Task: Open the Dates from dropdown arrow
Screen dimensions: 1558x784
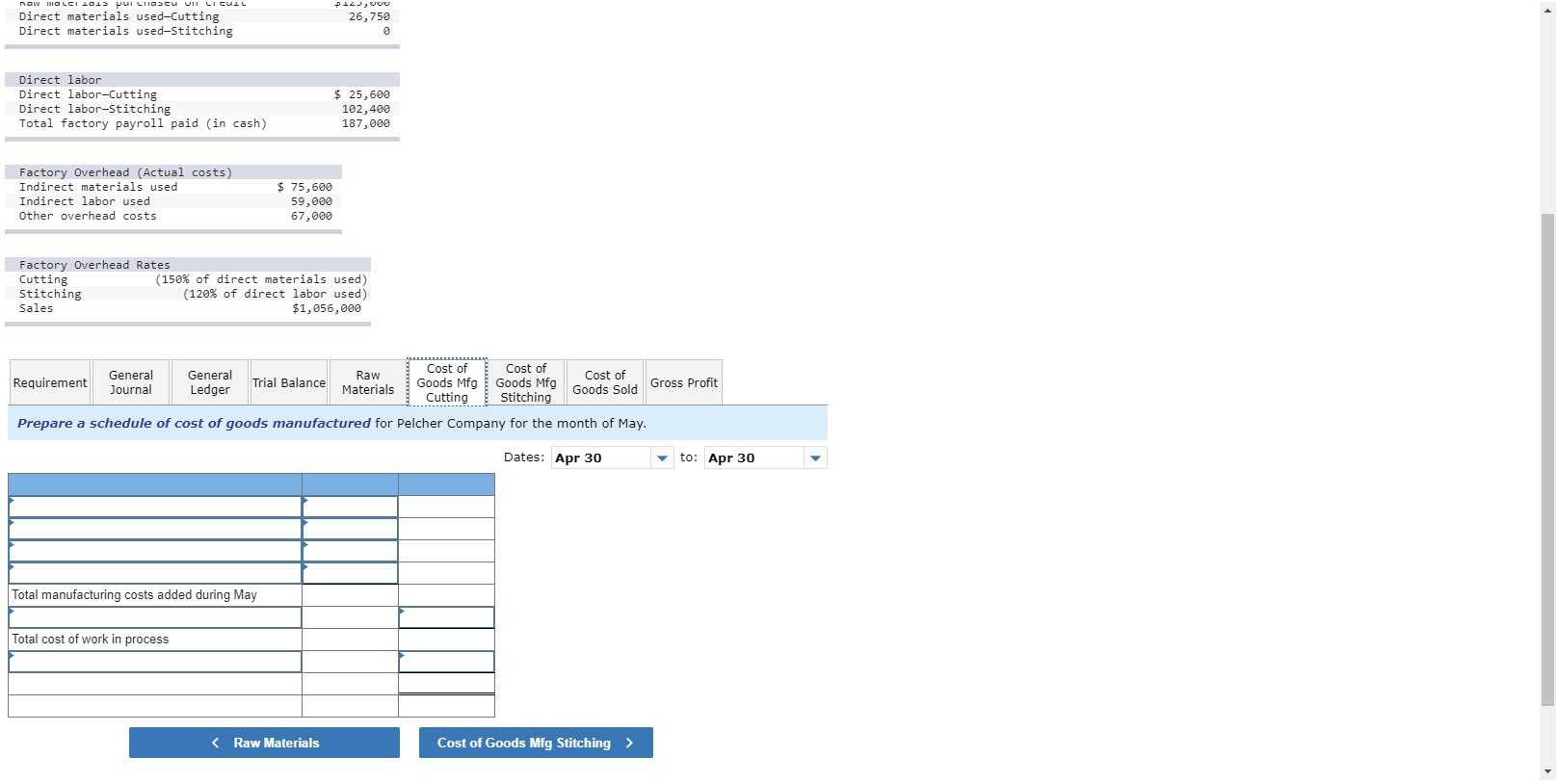Action: click(x=662, y=458)
